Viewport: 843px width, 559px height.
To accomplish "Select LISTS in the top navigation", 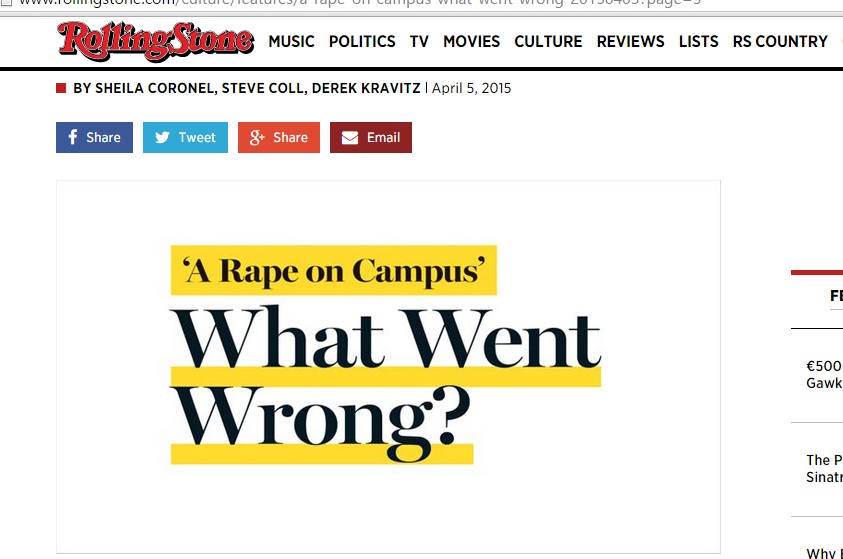I will (x=698, y=42).
